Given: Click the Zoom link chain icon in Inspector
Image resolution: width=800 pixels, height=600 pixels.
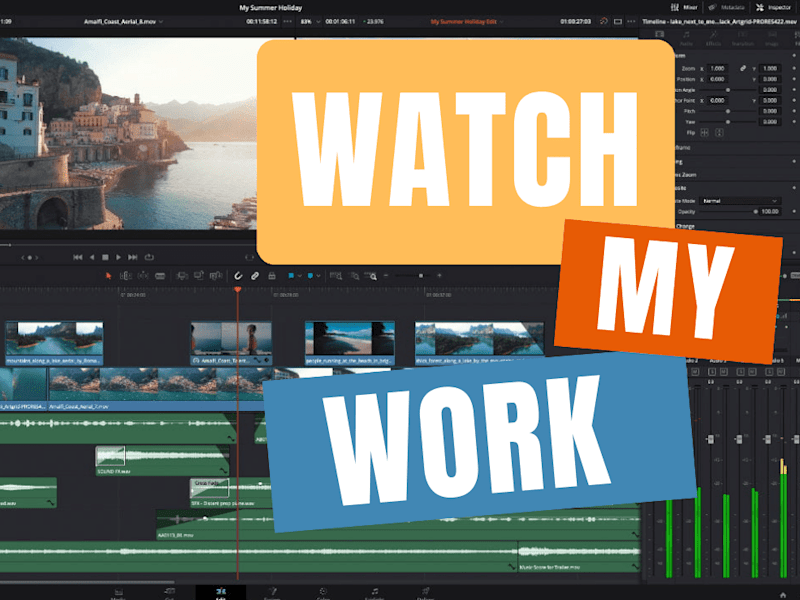Looking at the screenshot, I should pyautogui.click(x=743, y=68).
